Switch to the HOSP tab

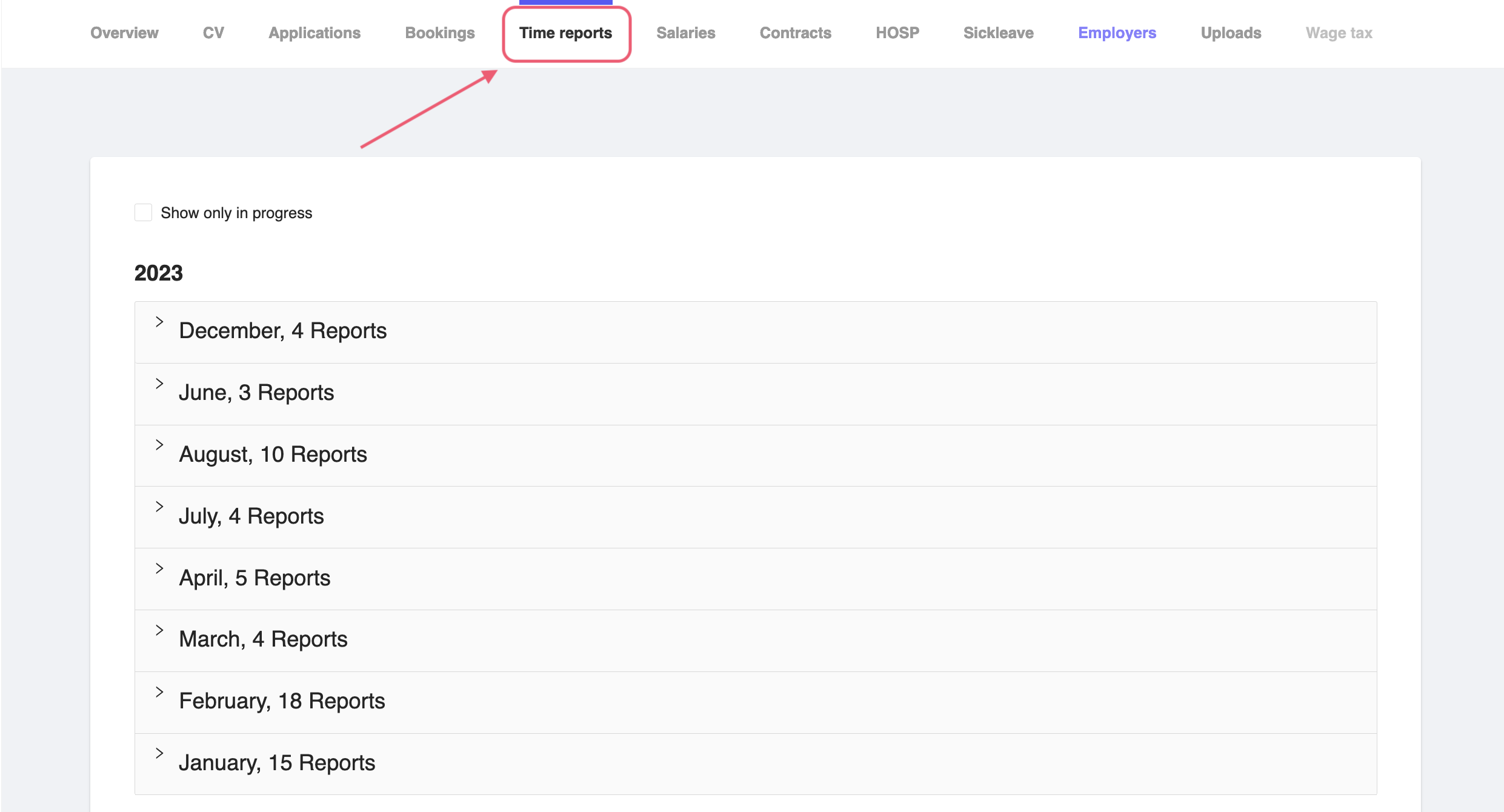coord(897,33)
